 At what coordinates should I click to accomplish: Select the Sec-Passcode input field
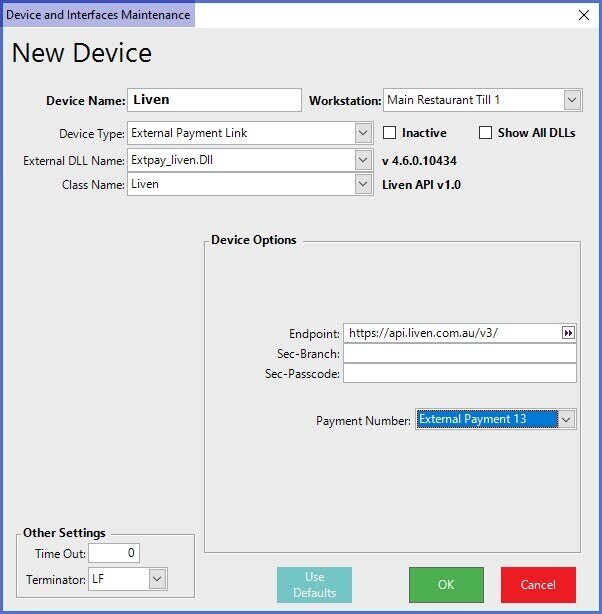(x=459, y=373)
